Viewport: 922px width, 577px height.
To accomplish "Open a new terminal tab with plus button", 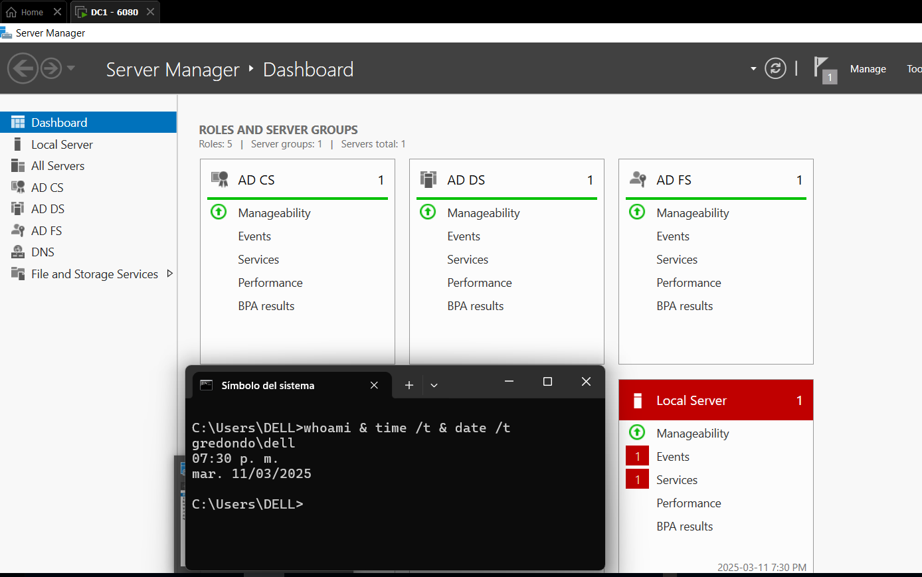I will tap(409, 385).
